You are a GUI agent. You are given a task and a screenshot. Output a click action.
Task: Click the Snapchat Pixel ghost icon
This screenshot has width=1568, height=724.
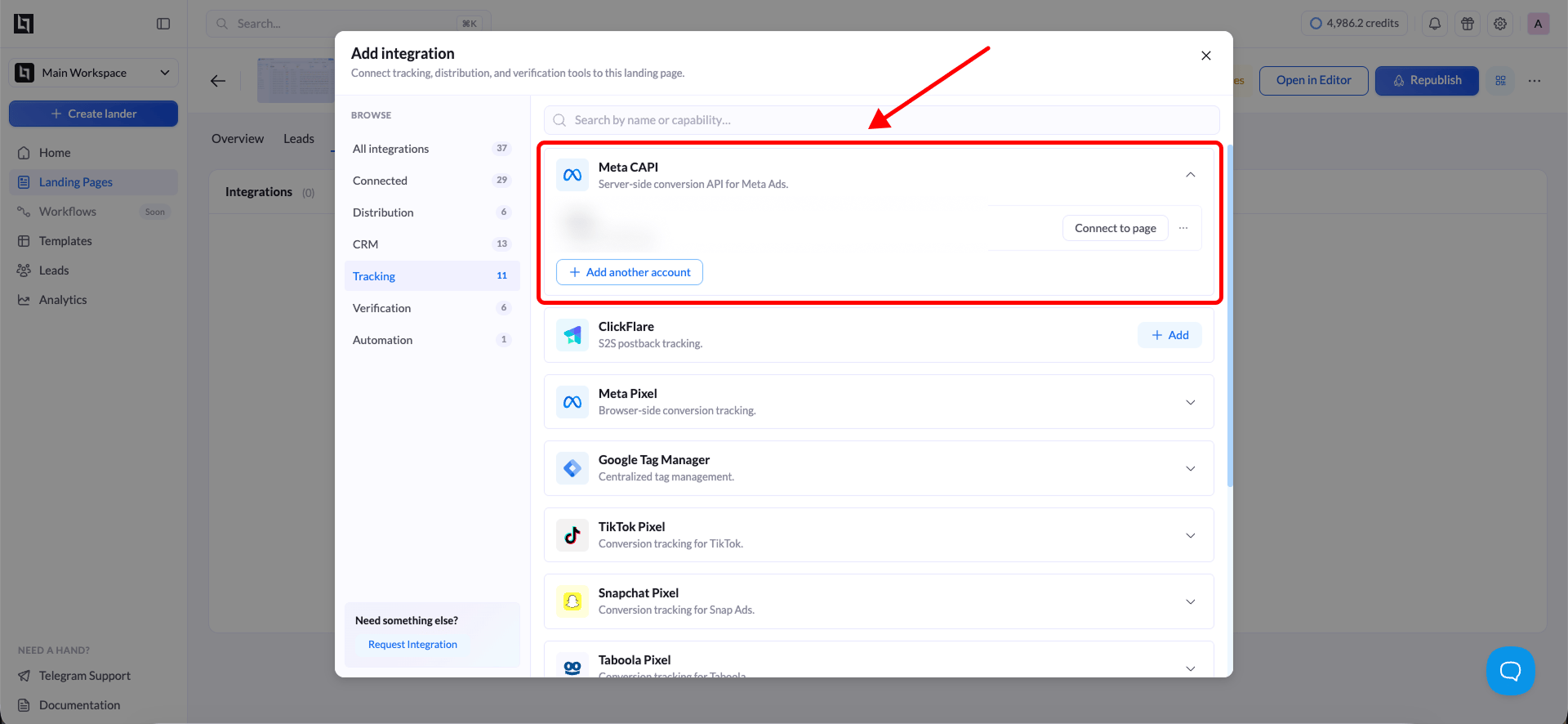(x=572, y=601)
